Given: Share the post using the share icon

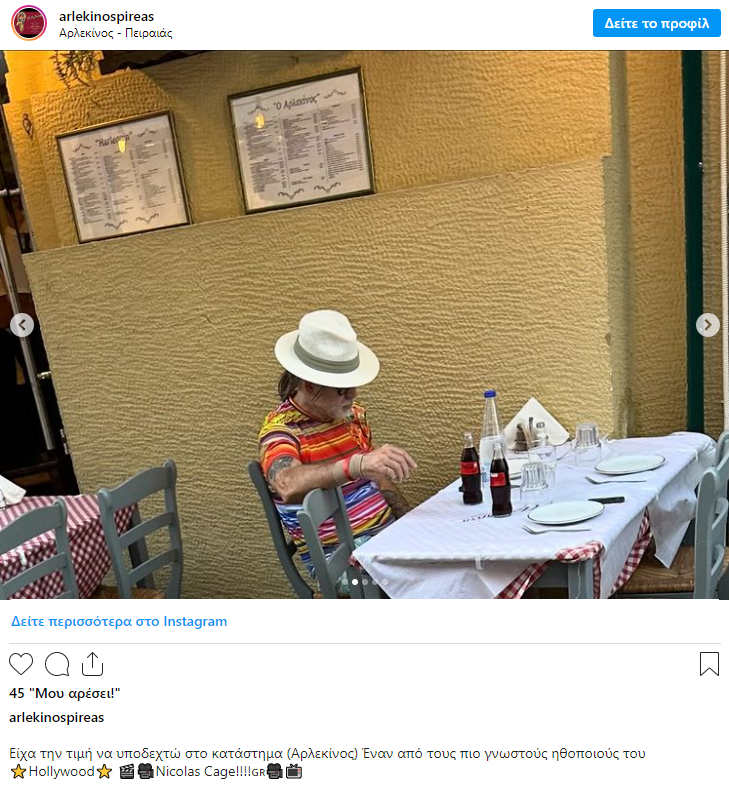Looking at the screenshot, I should point(92,664).
